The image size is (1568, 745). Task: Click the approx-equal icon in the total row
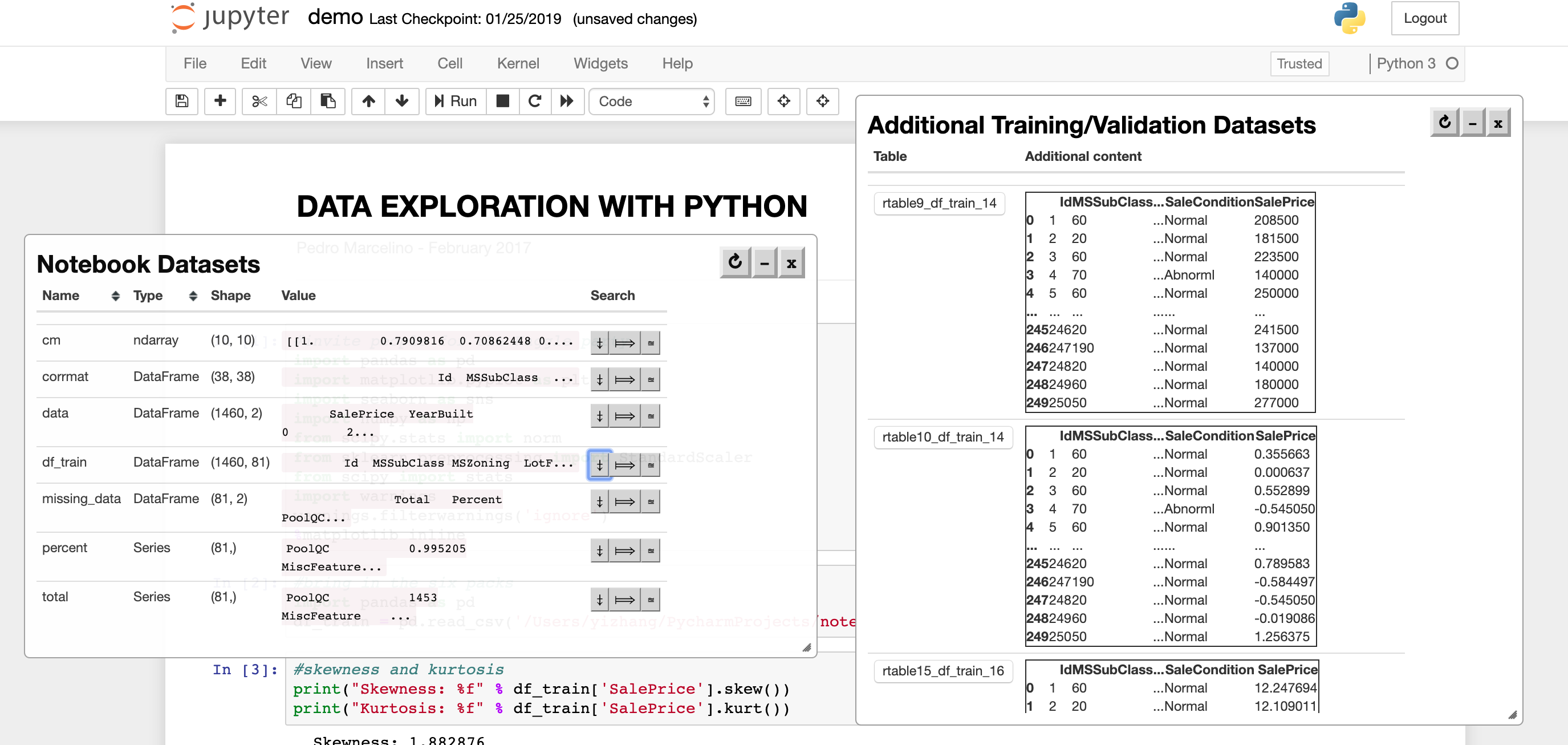tap(650, 600)
